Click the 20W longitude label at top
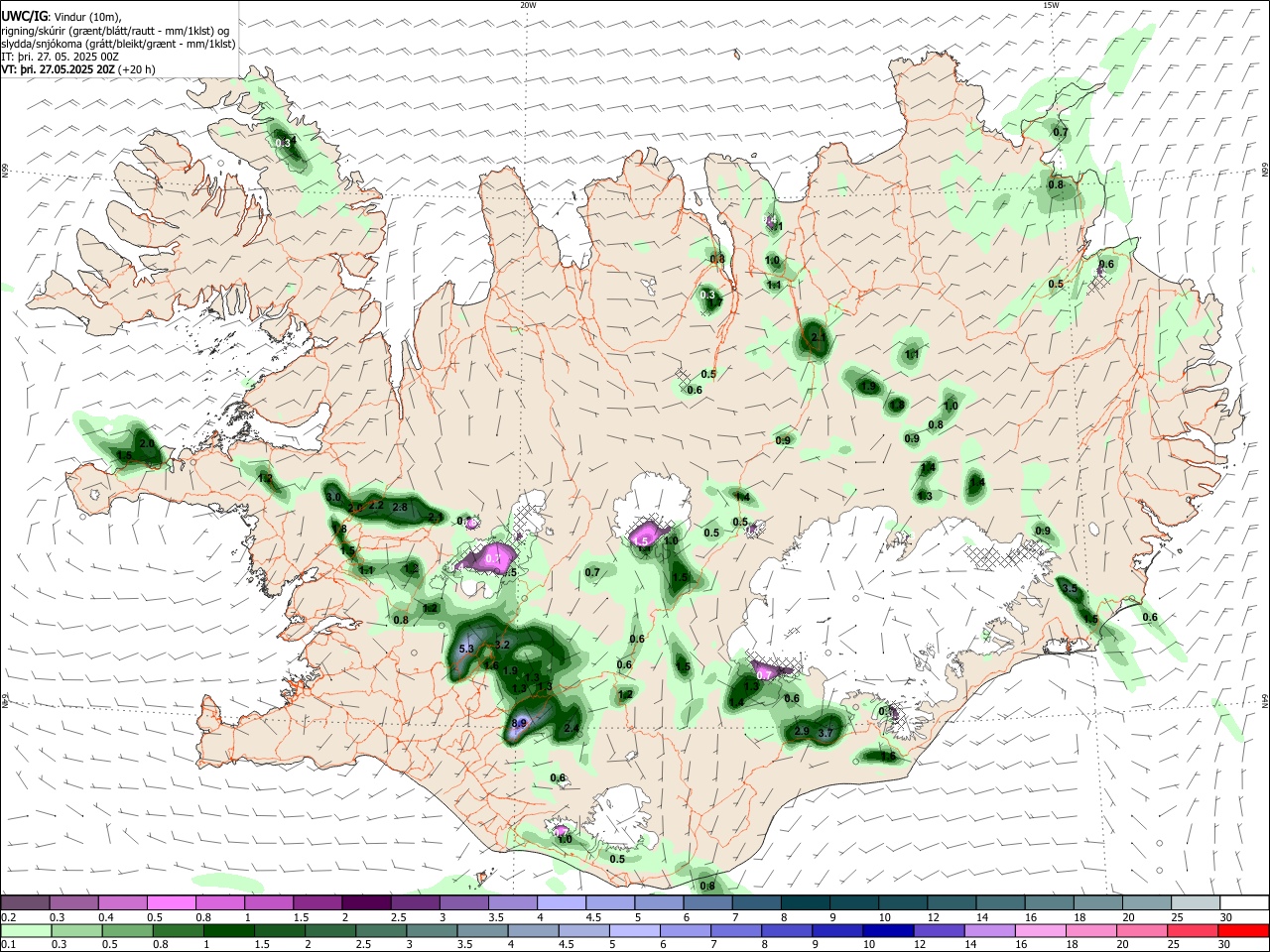The height and width of the screenshot is (952, 1270). point(528,5)
